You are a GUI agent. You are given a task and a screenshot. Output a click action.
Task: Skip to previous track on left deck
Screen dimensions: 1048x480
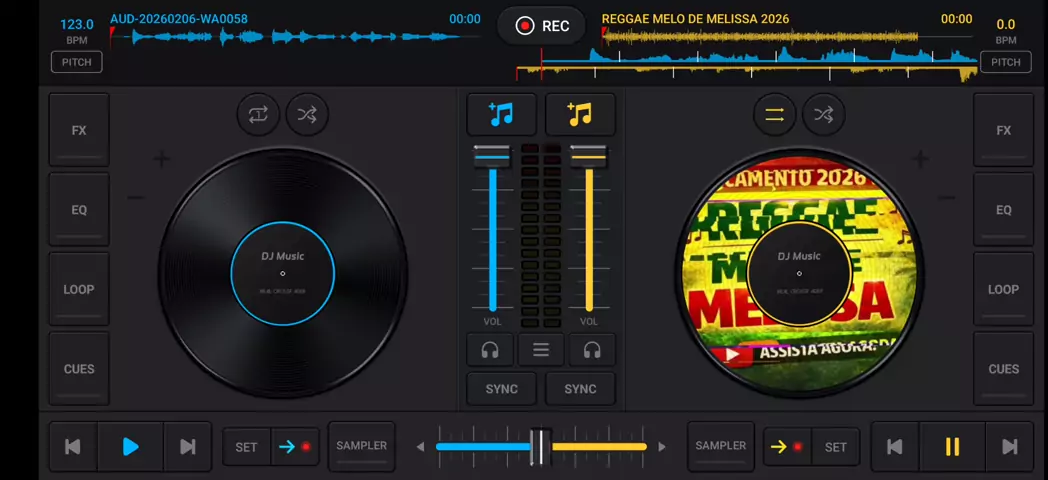73,447
